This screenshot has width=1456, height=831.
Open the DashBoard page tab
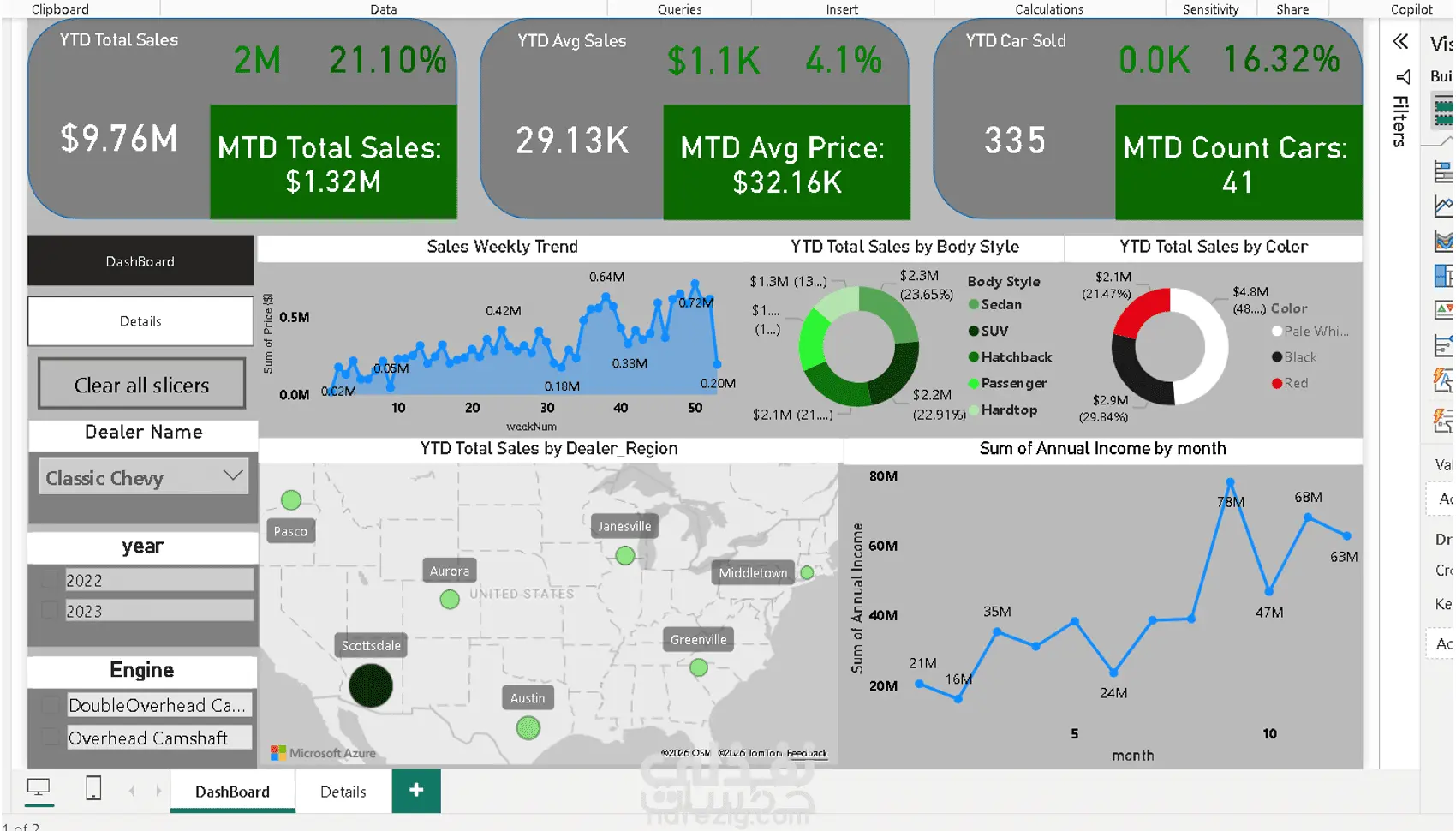tap(232, 791)
